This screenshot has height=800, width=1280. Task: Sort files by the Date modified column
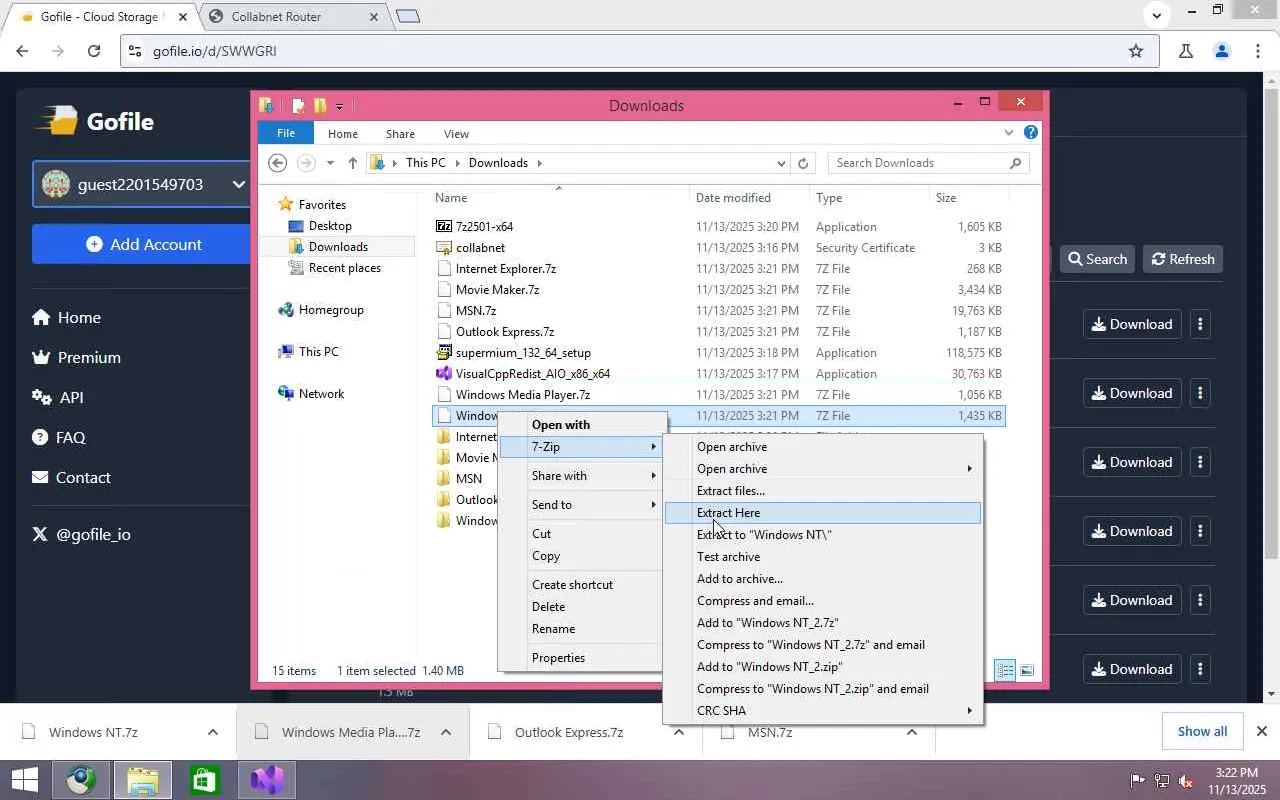[749, 198]
